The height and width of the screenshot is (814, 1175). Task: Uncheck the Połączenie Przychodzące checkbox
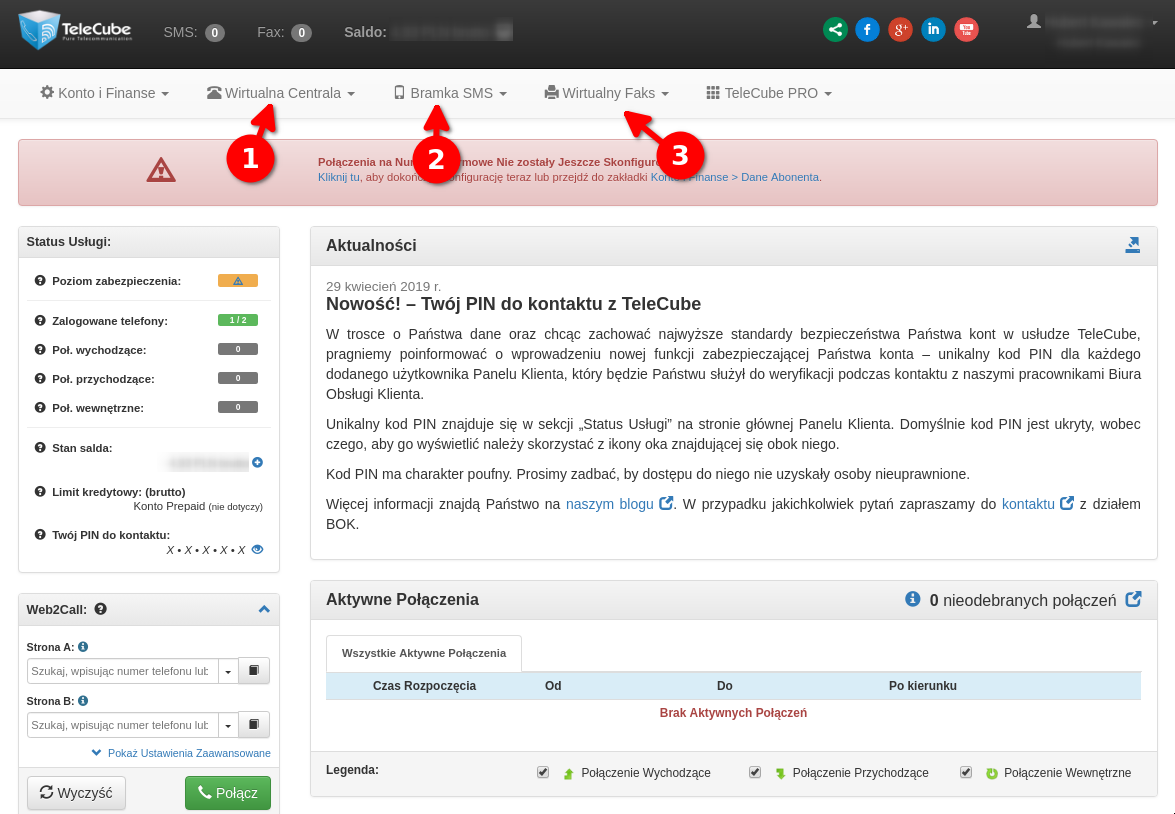click(755, 772)
